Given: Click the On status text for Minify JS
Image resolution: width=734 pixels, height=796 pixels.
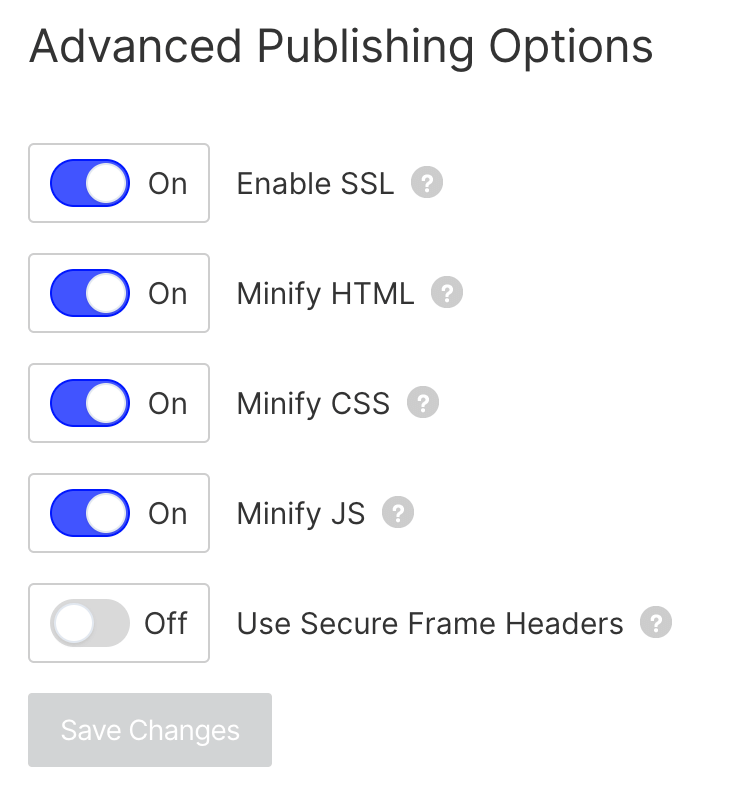Looking at the screenshot, I should [168, 514].
